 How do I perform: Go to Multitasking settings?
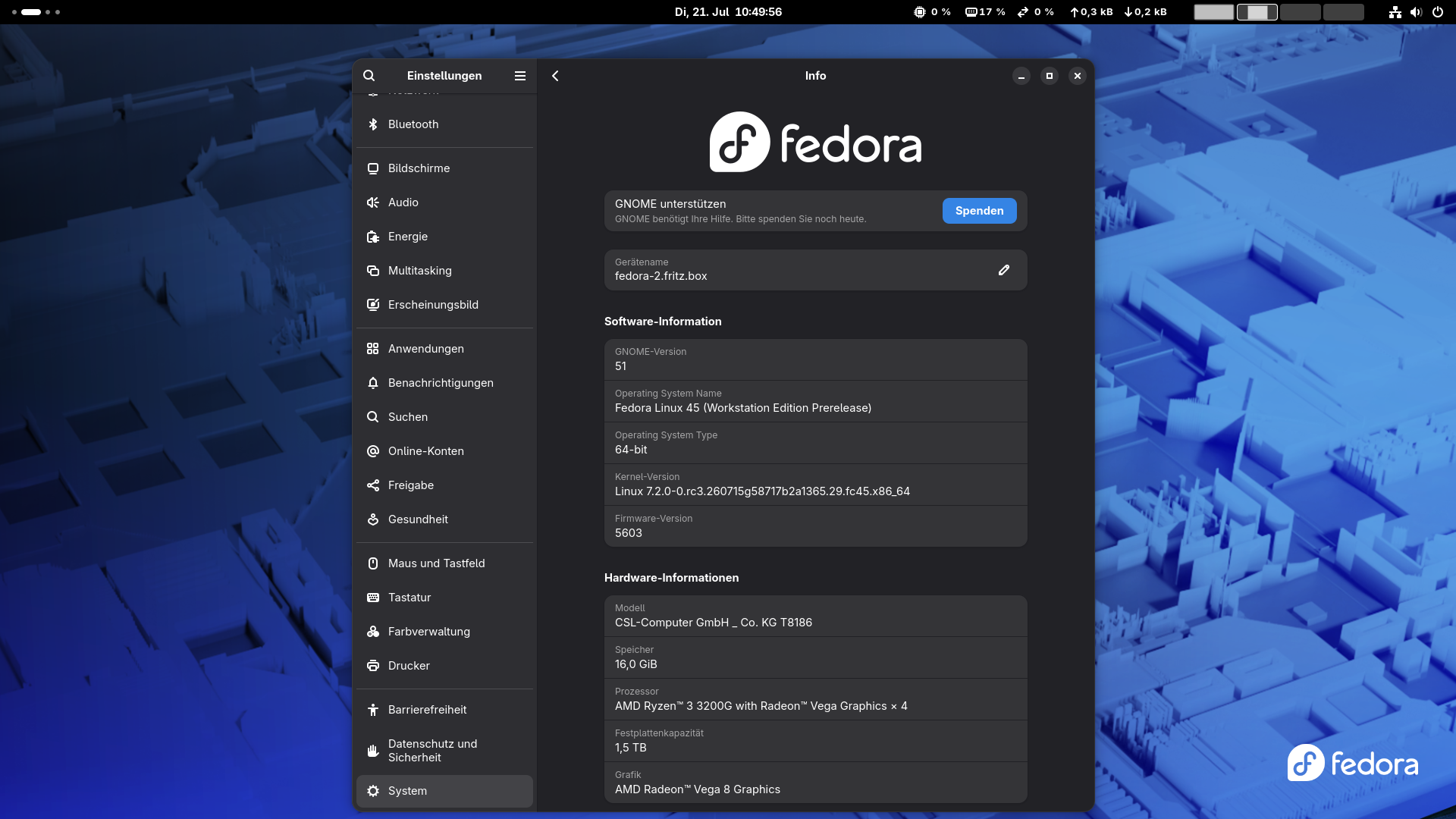pyautogui.click(x=444, y=271)
